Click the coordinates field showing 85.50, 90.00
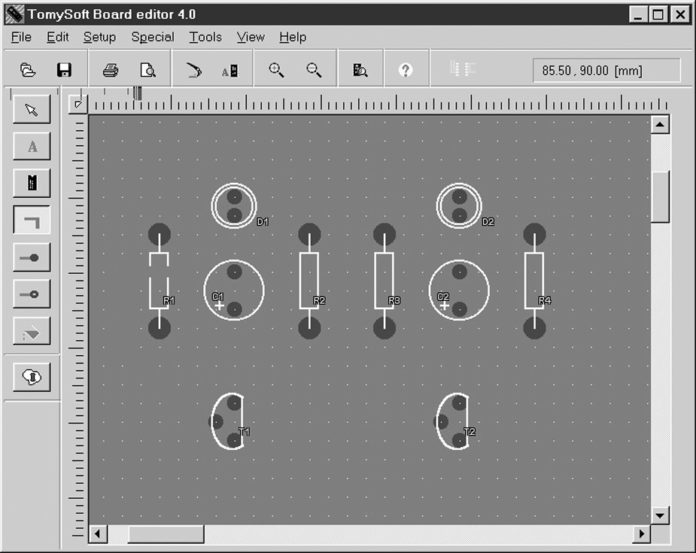The height and width of the screenshot is (553, 696). point(606,71)
